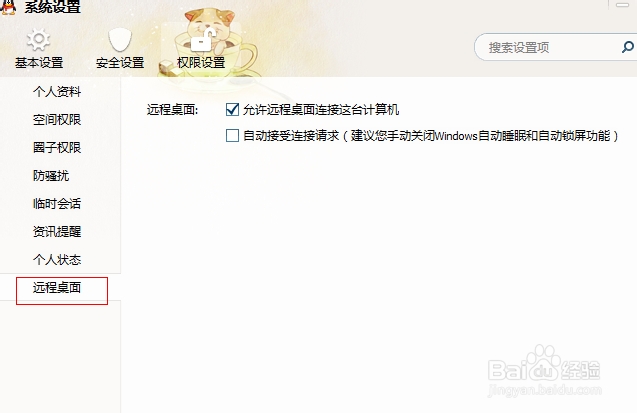Select the shield icon for 安全设置
The width and height of the screenshot is (637, 413).
(120, 40)
